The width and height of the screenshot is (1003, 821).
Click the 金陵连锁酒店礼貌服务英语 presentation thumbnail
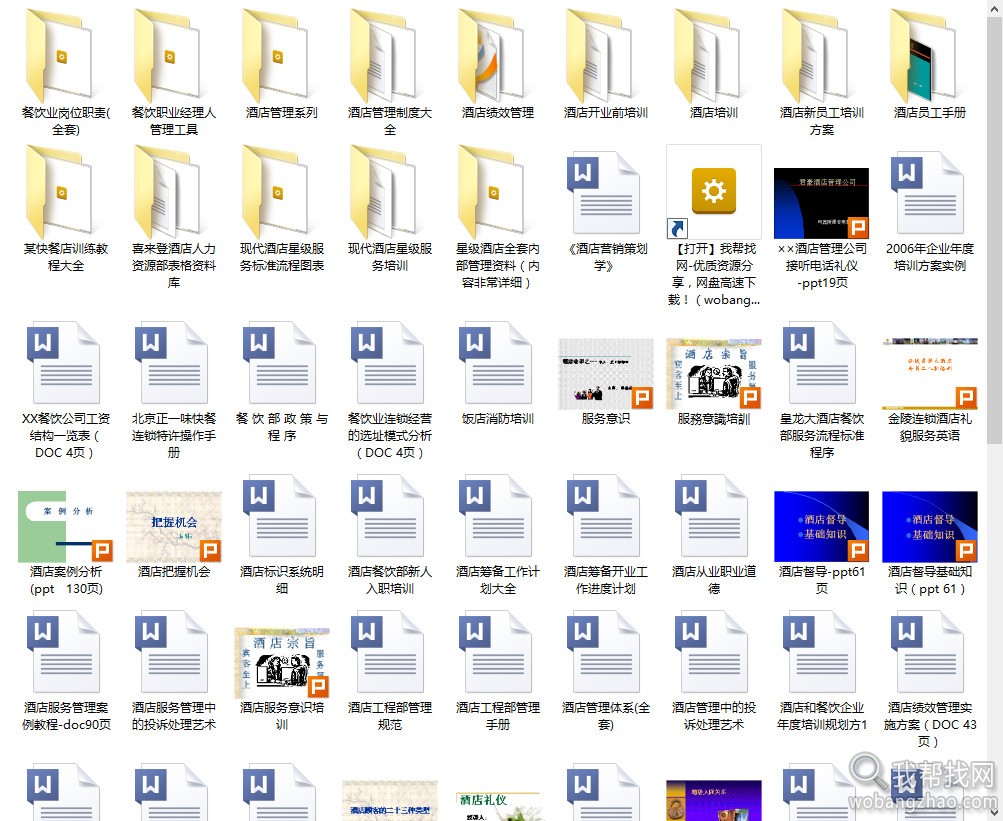930,374
